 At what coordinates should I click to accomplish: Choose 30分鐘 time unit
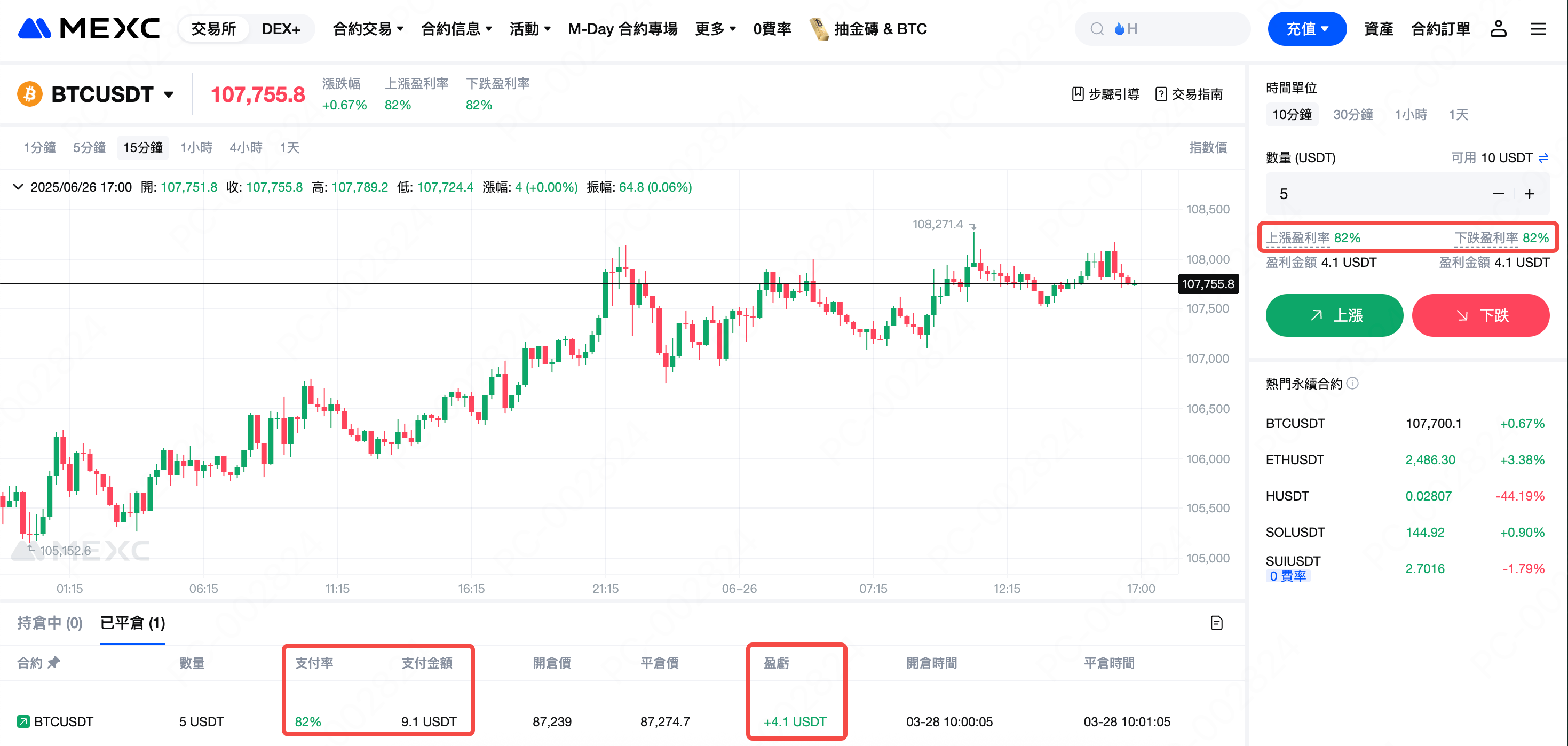coord(1352,114)
